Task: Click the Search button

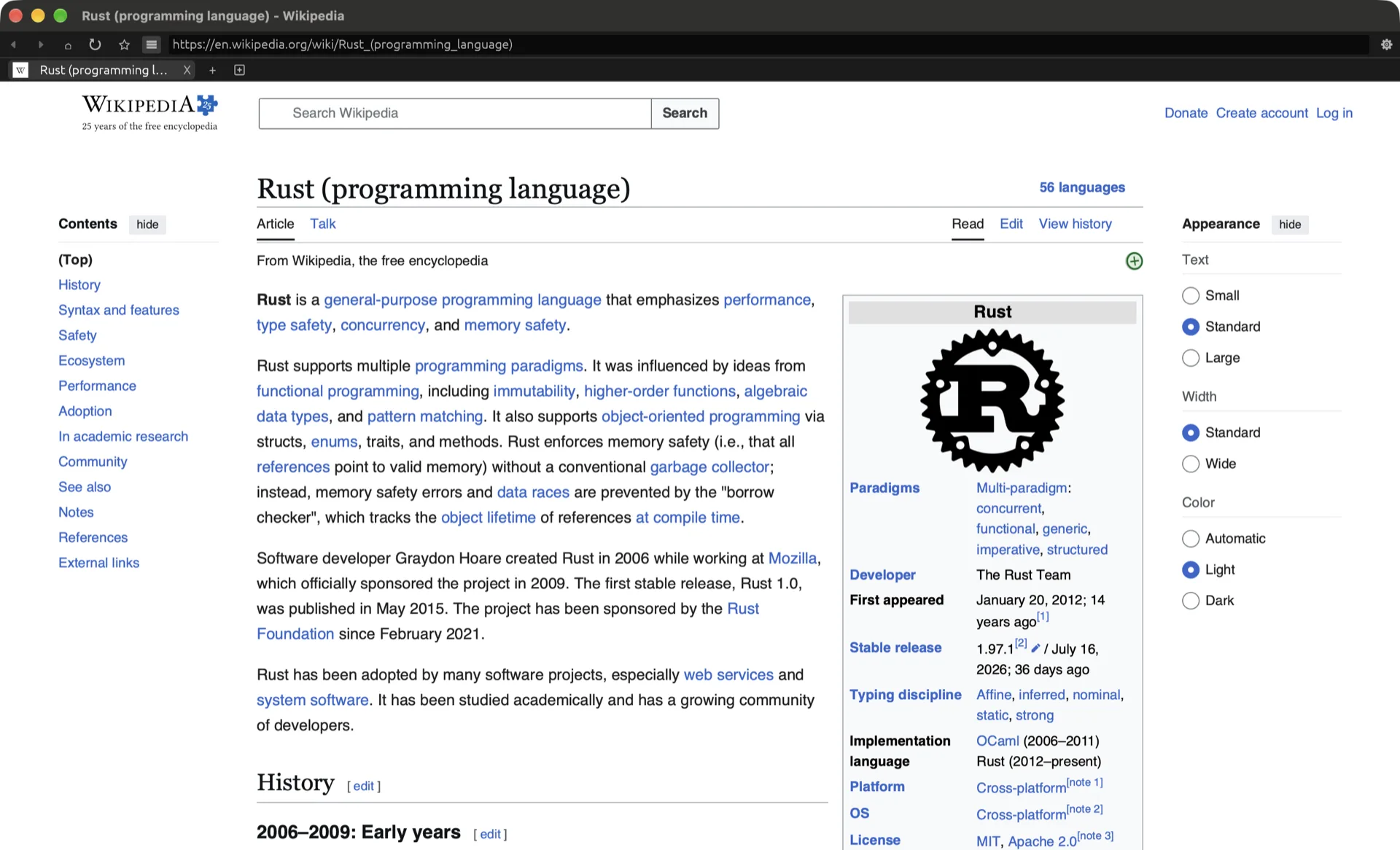Action: coord(685,113)
